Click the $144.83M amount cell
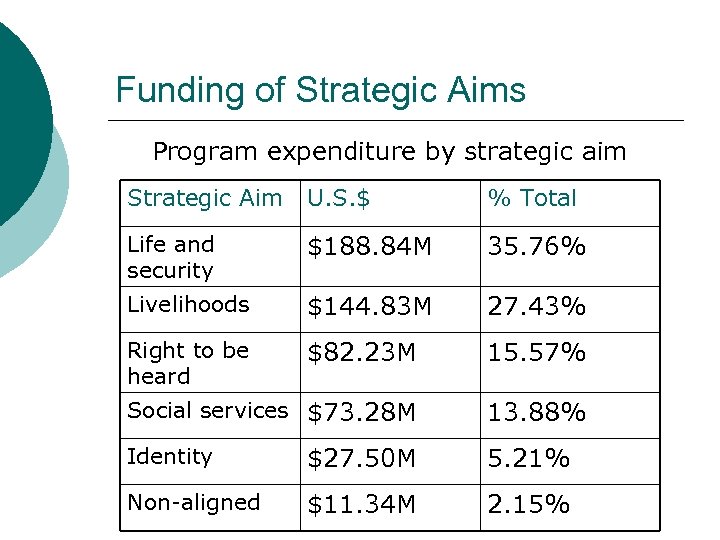 pyautogui.click(x=369, y=308)
